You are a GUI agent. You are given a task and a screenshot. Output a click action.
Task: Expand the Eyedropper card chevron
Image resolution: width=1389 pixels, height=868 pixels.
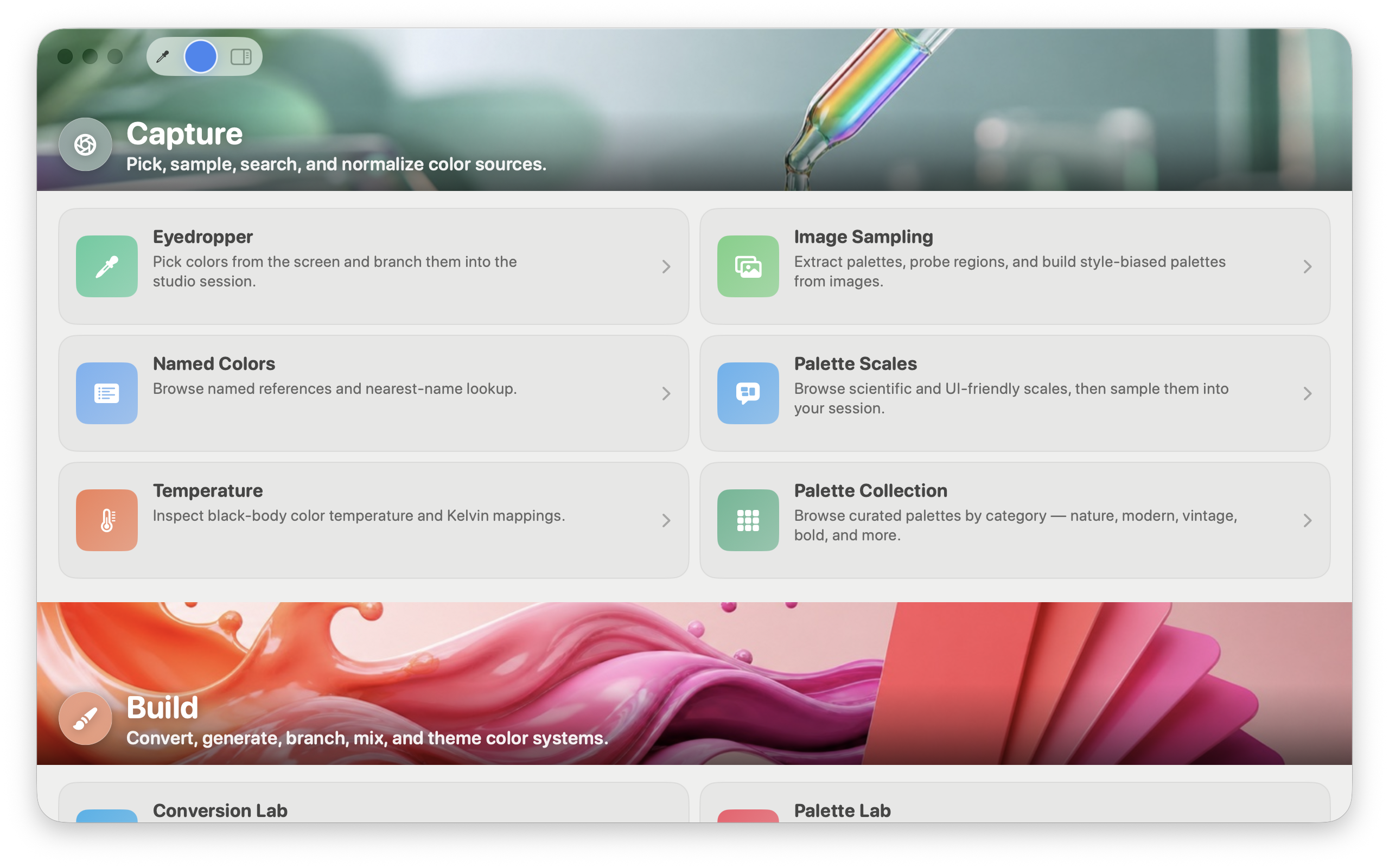(x=666, y=266)
